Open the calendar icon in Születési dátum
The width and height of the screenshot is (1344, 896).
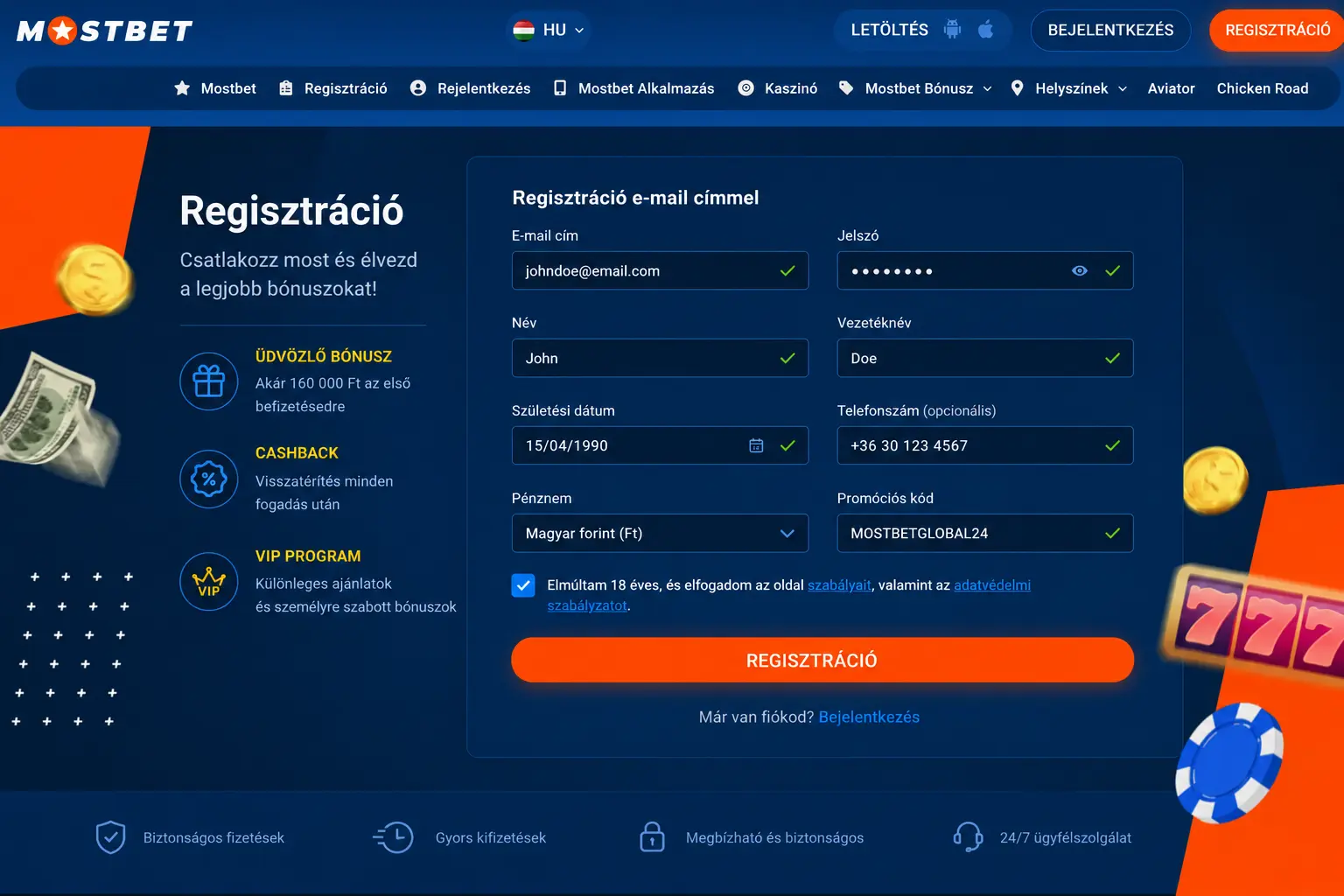pyautogui.click(x=757, y=445)
